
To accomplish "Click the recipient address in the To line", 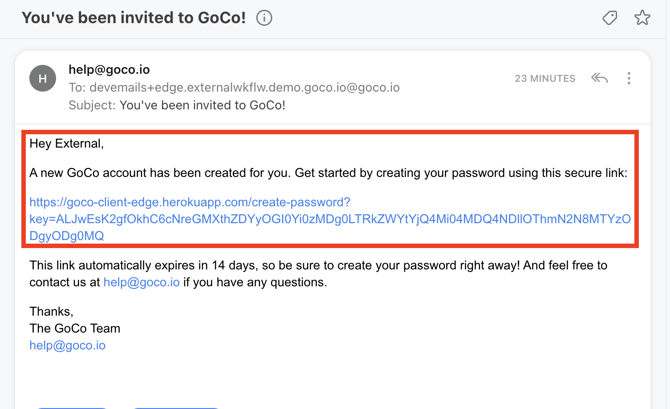I will [x=245, y=88].
